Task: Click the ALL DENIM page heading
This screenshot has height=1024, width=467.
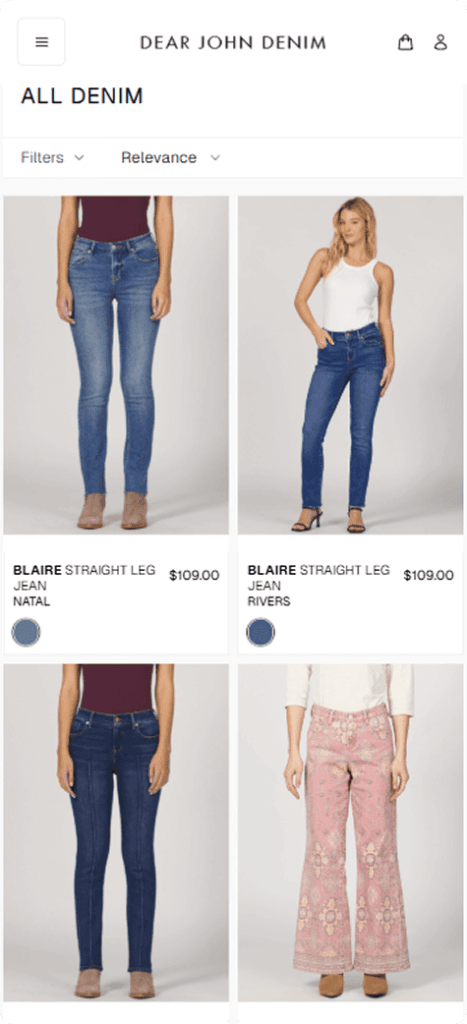Action: pyautogui.click(x=82, y=96)
